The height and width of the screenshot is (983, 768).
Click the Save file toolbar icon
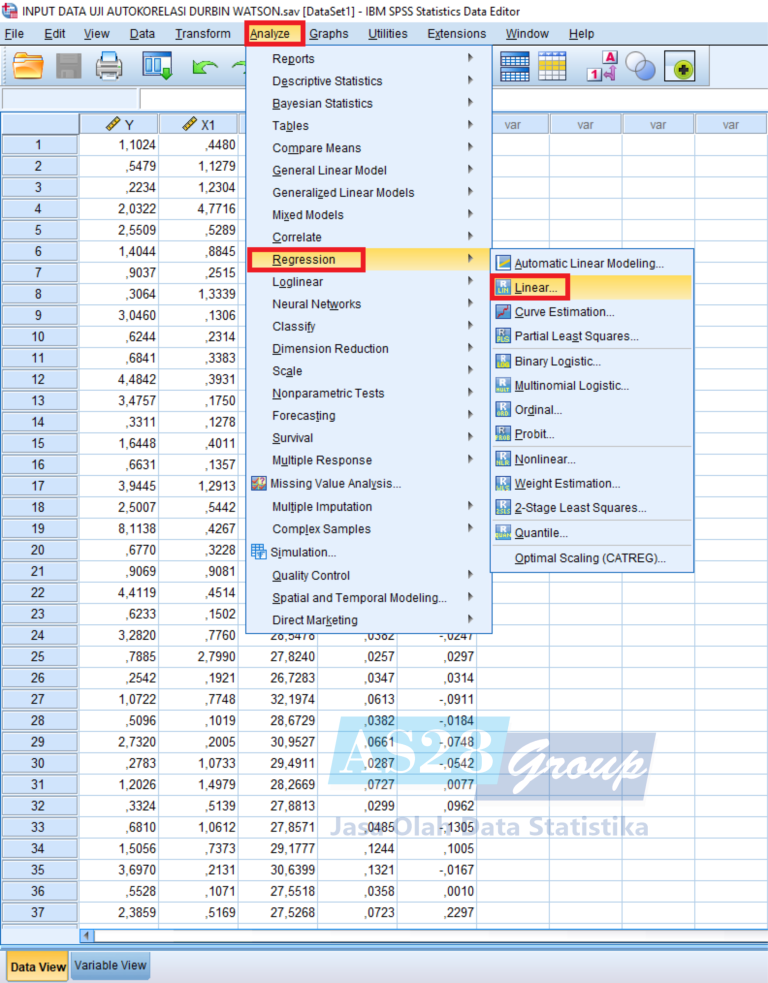[x=68, y=66]
